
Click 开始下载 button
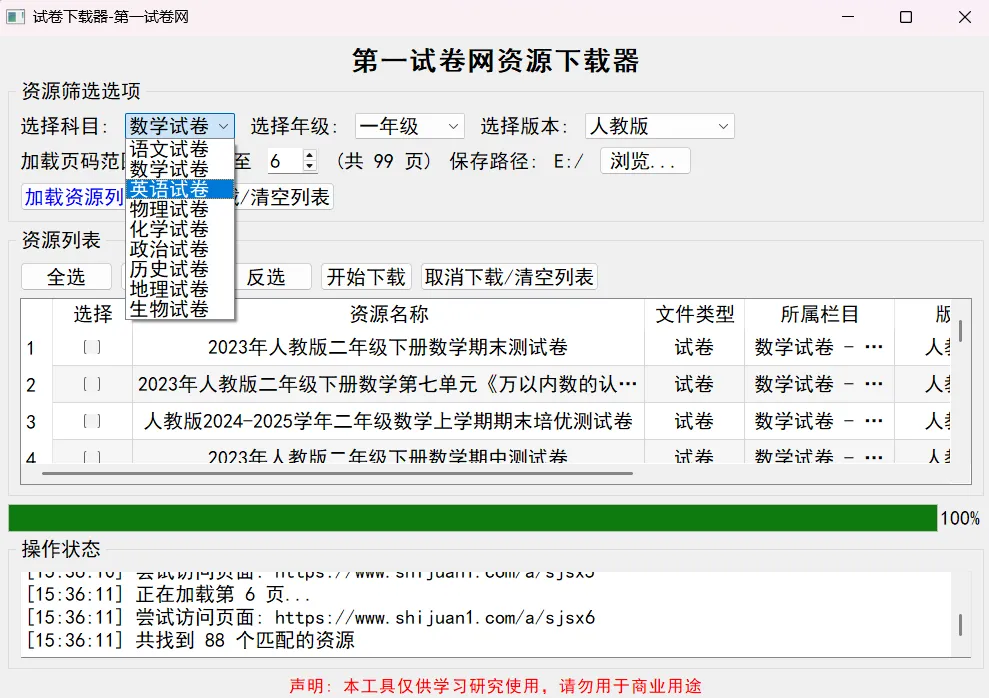click(x=366, y=277)
